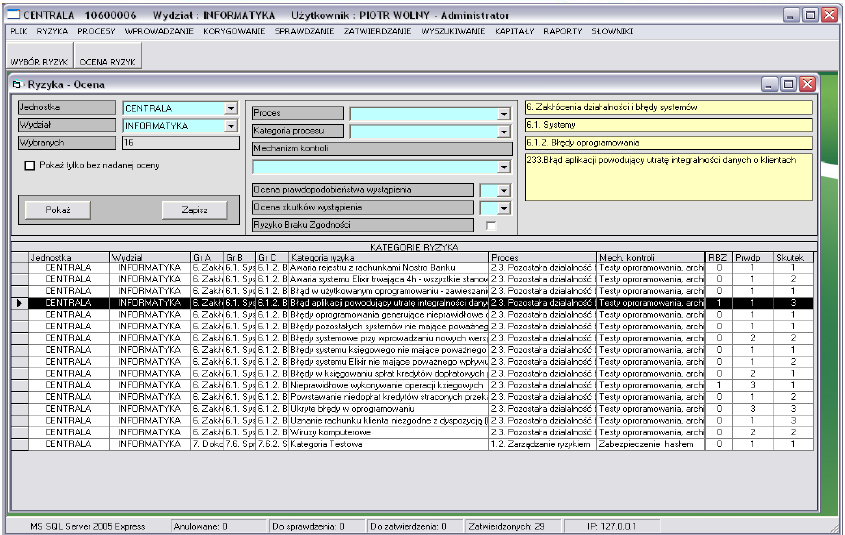Click the OCENA RYZYK toolbar button
This screenshot has height=535, width=845.
[108, 56]
